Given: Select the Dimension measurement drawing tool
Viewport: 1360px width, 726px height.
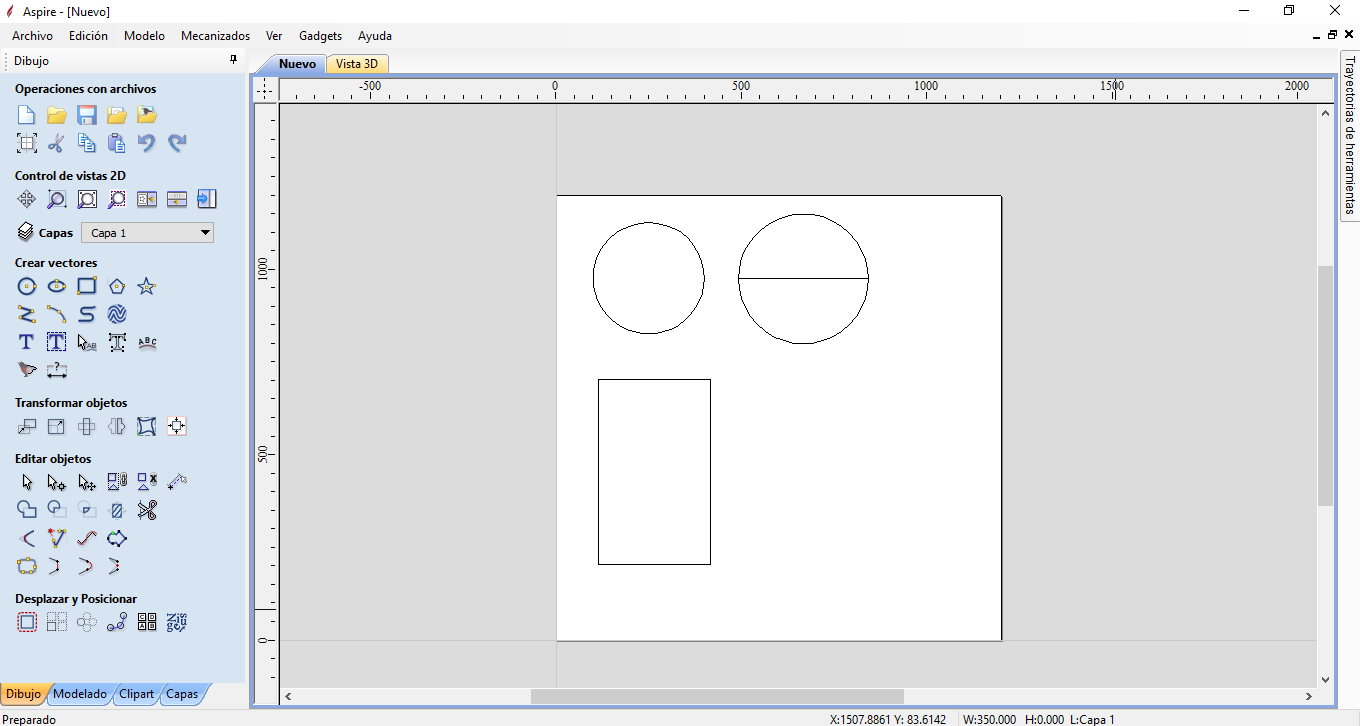Looking at the screenshot, I should [x=57, y=371].
